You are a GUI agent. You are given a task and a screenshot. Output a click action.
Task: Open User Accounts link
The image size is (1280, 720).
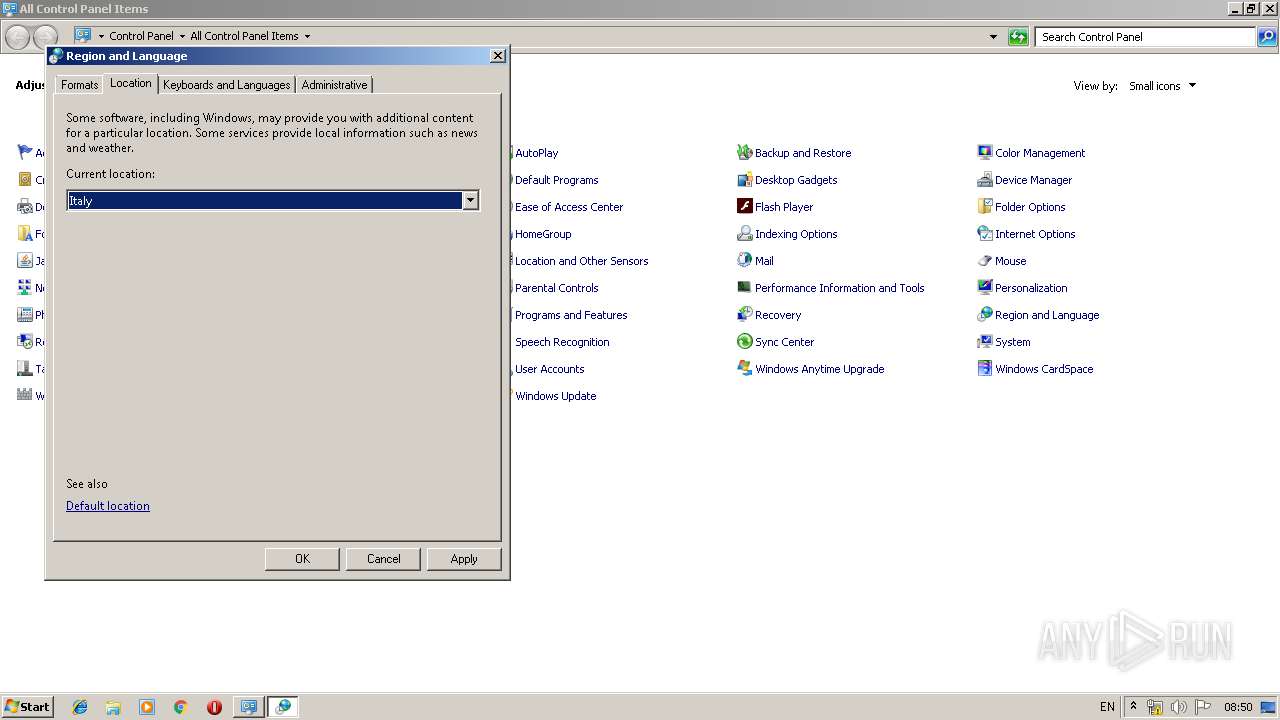[549, 369]
